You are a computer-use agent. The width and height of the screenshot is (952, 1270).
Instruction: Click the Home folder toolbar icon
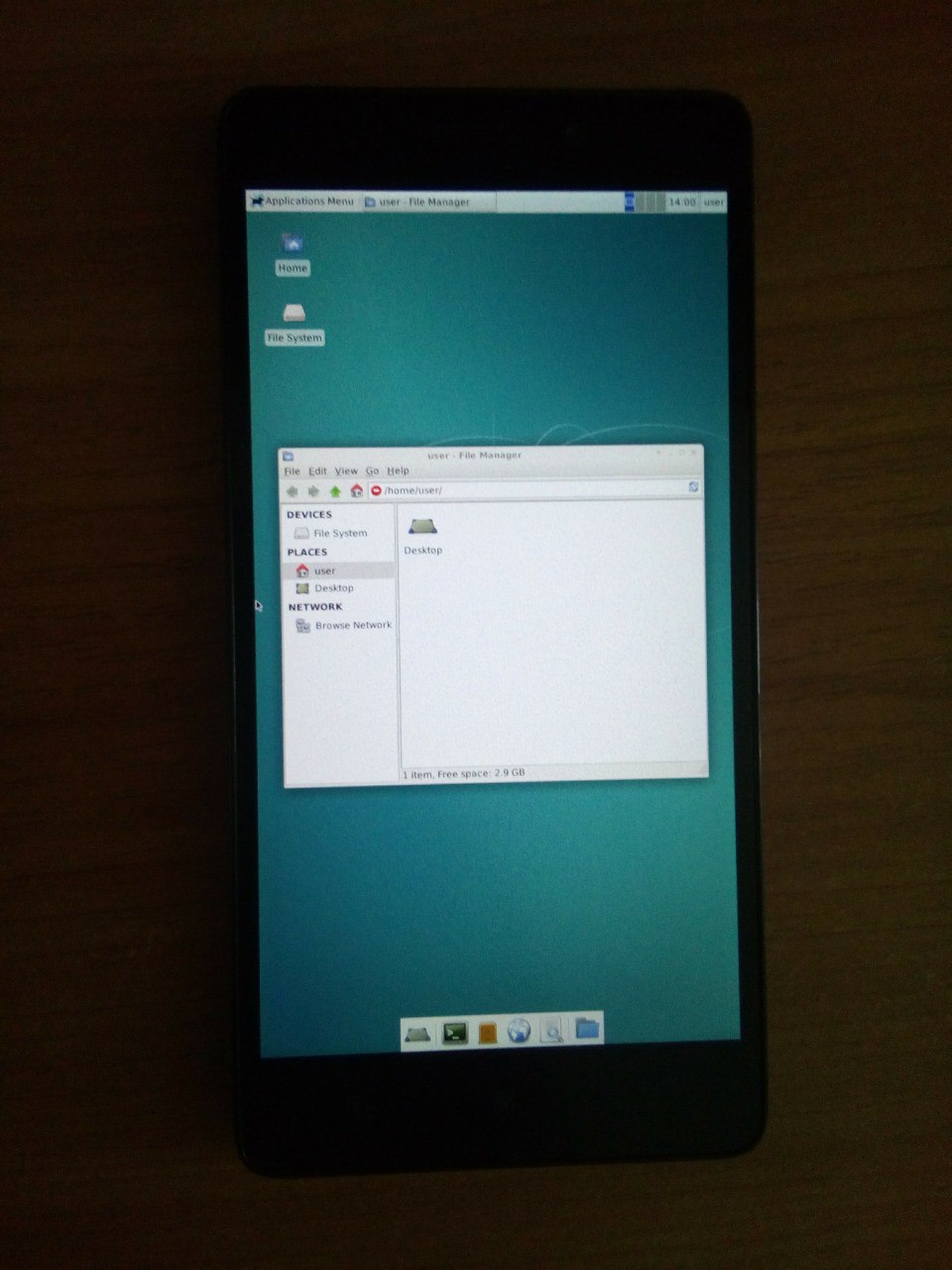coord(357,490)
